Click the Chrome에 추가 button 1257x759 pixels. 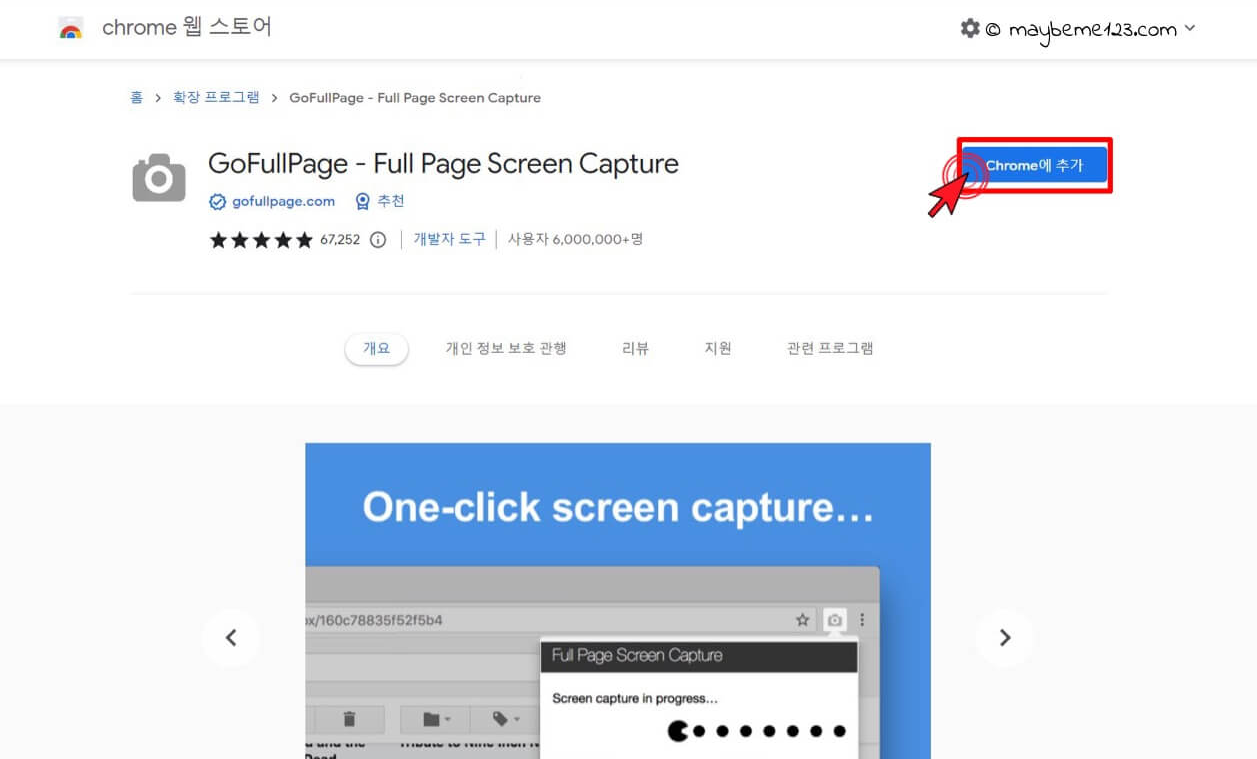pos(1035,165)
